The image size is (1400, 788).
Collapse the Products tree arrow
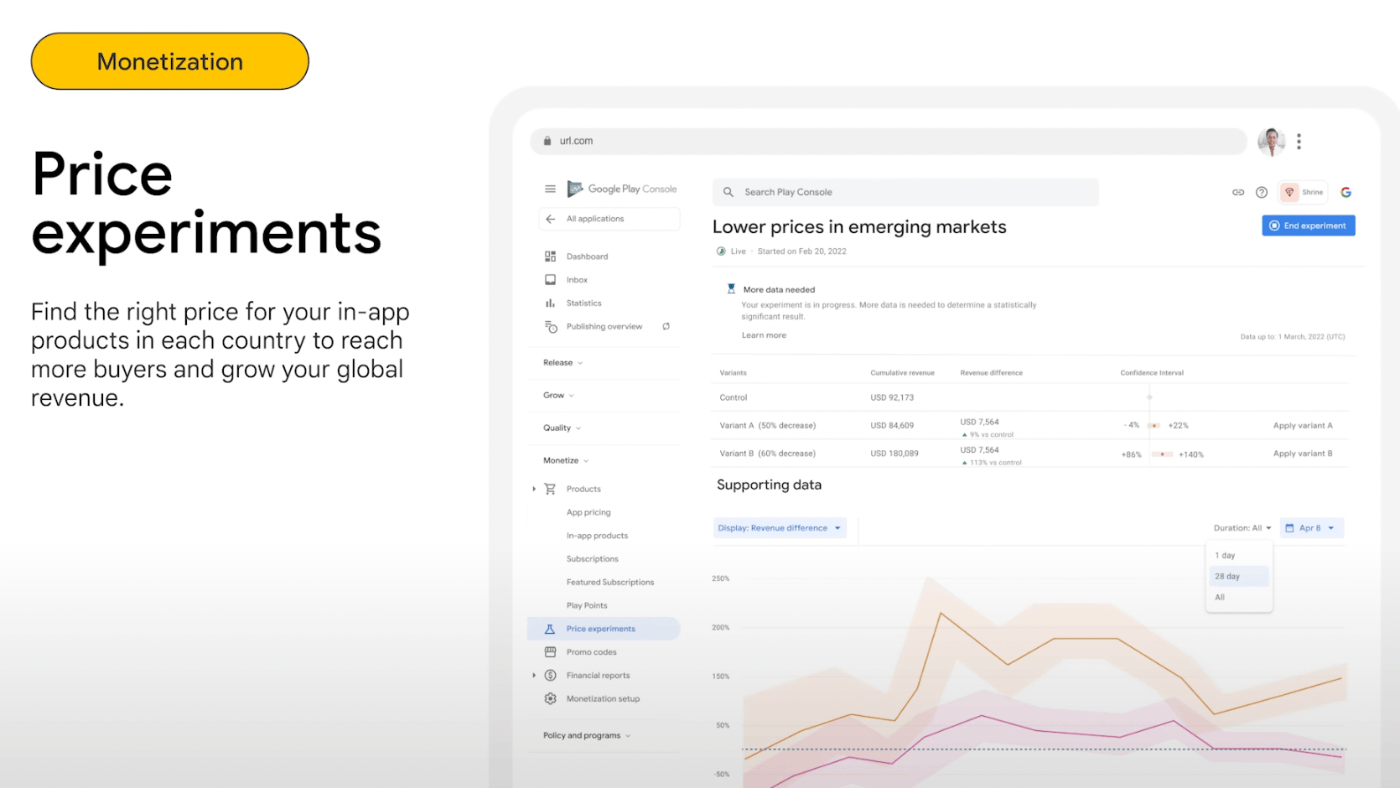coord(534,489)
